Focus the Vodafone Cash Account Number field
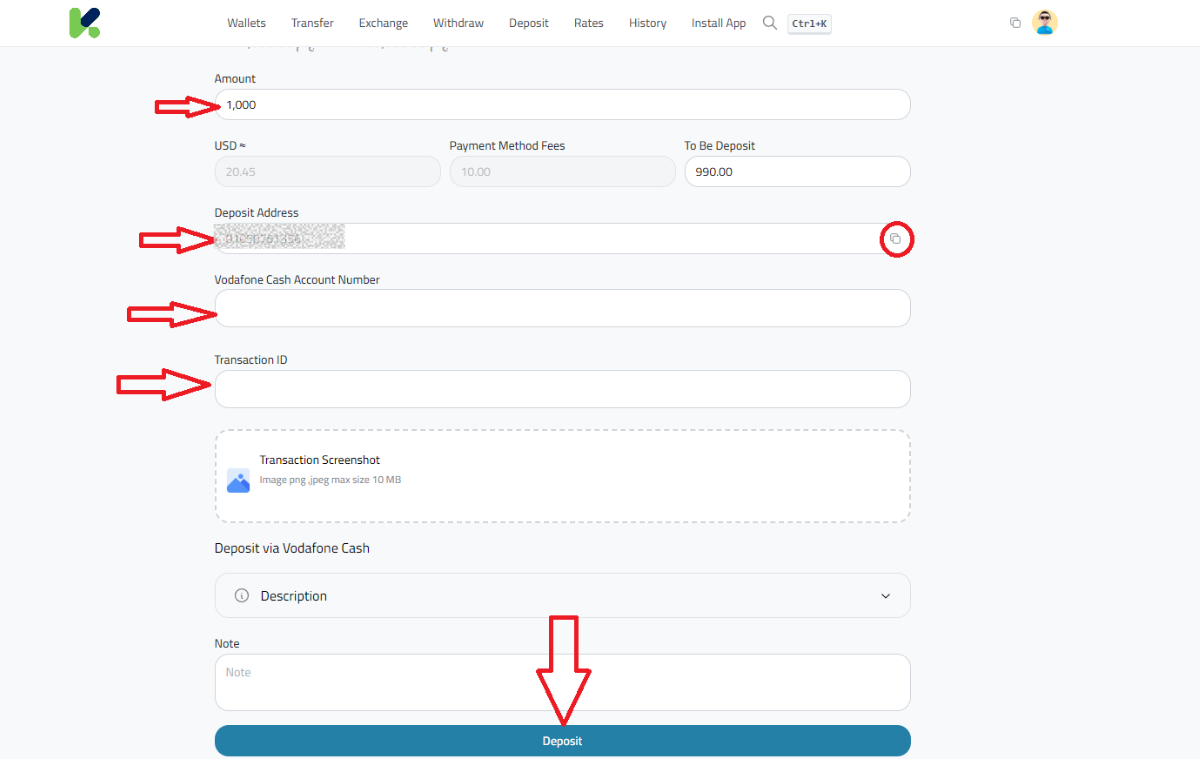 click(x=562, y=308)
